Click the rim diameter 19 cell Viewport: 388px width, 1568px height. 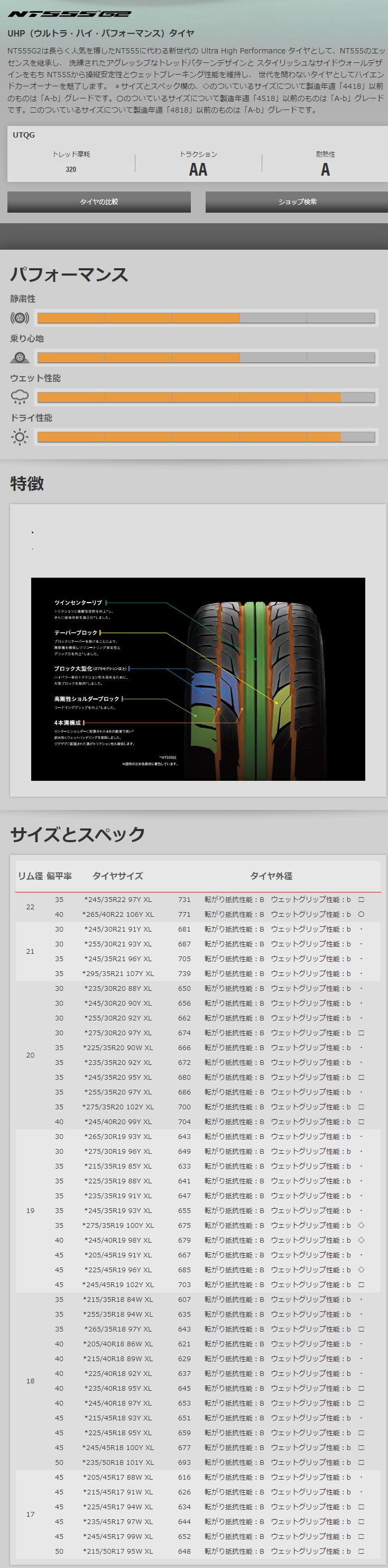(x=31, y=1211)
